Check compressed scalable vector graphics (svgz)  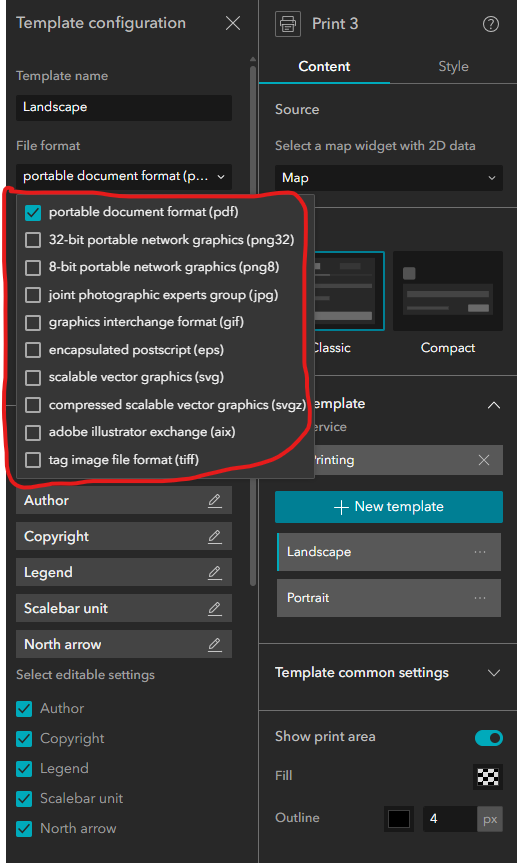[33, 405]
